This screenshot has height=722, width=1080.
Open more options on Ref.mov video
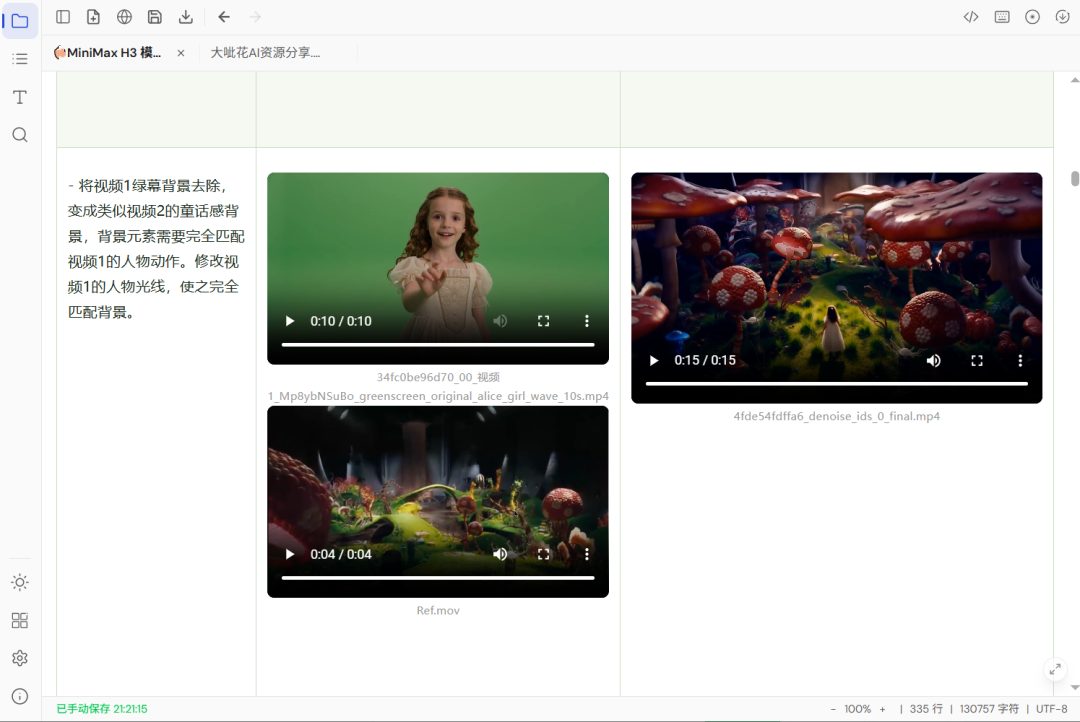pos(587,555)
